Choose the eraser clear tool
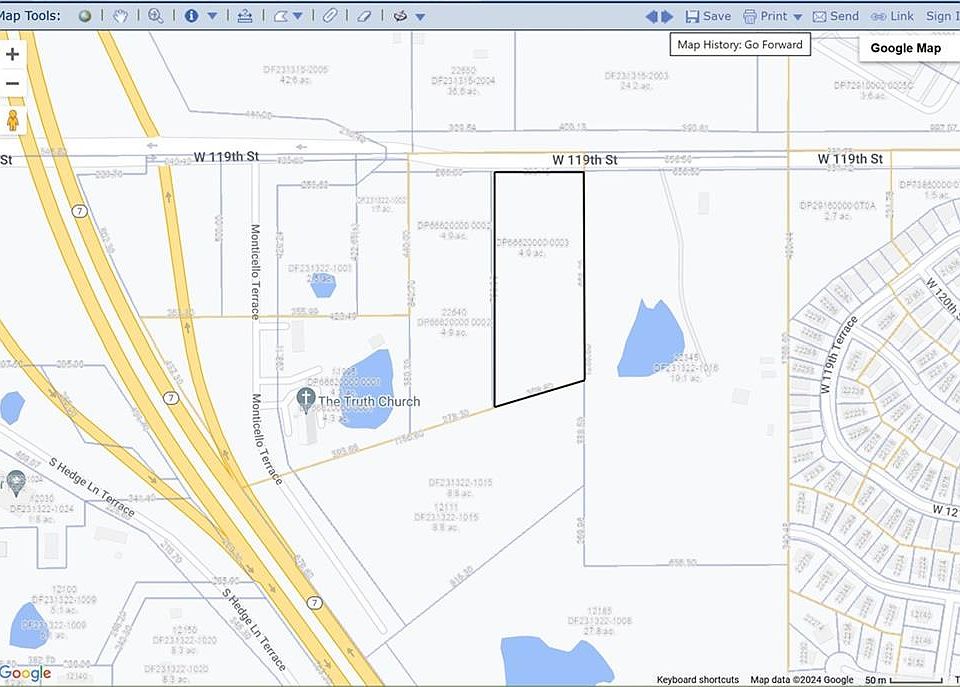 pyautogui.click(x=364, y=16)
